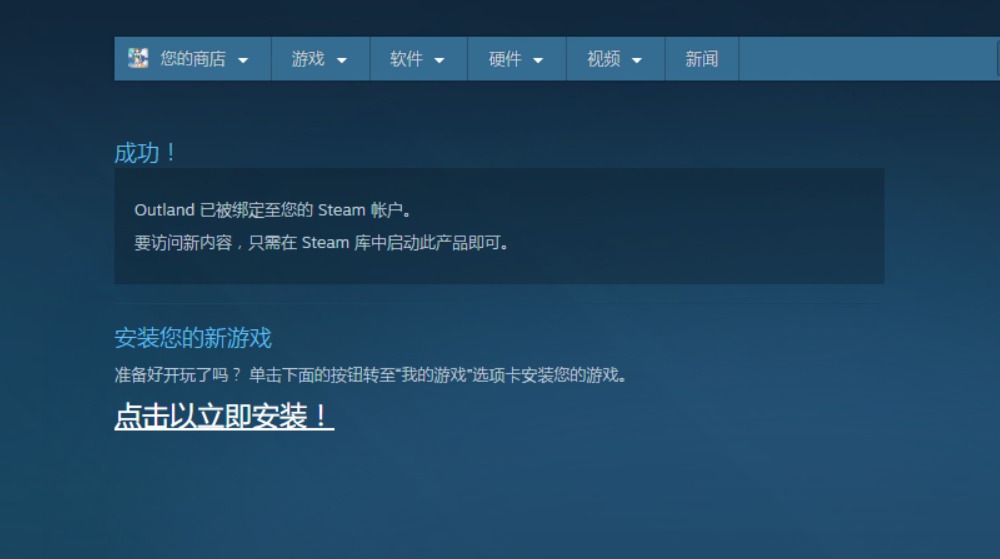
Task: Expand the 软件 dropdown arrow
Action: [x=439, y=61]
